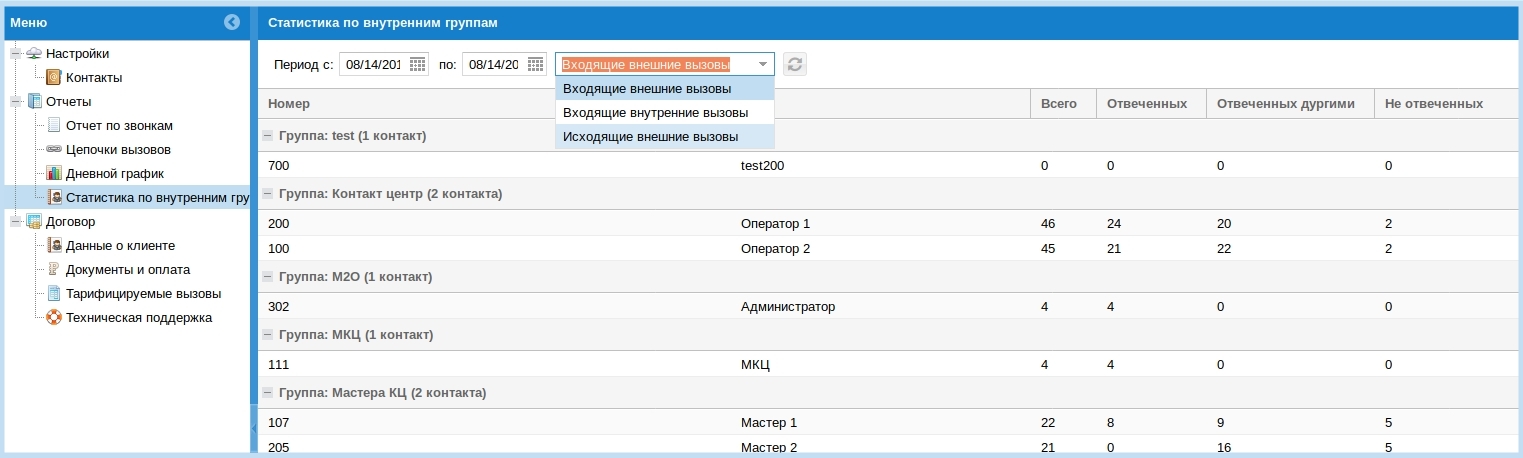Collapse group Мастера КЦ
This screenshot has height=458, width=1523.
[267, 393]
